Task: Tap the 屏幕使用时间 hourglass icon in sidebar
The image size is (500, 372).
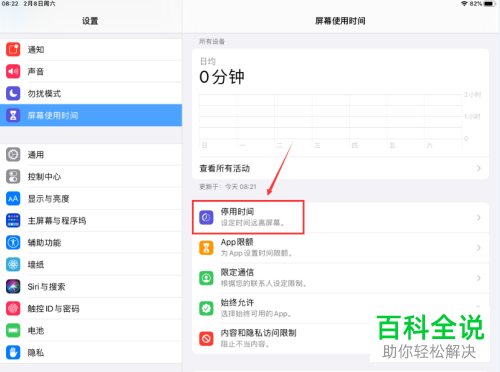Action: (x=13, y=115)
